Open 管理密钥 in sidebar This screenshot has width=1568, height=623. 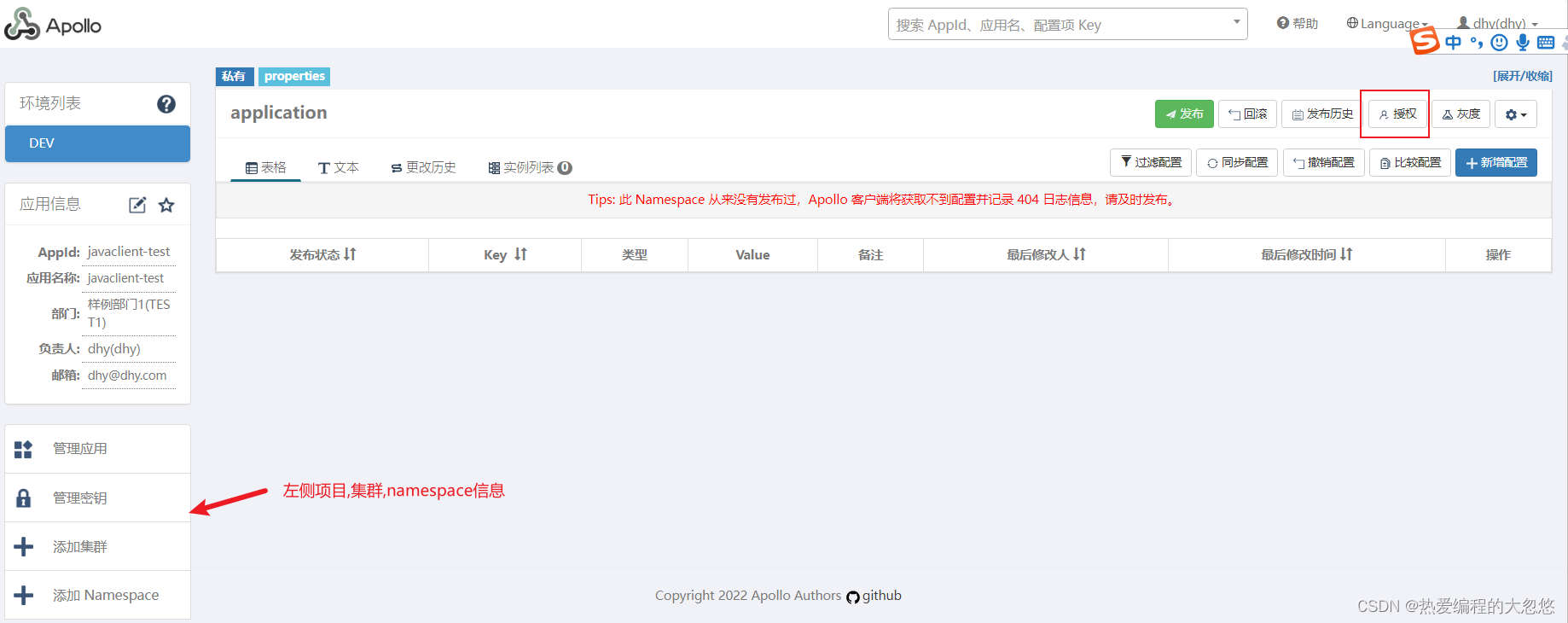pyautogui.click(x=97, y=498)
